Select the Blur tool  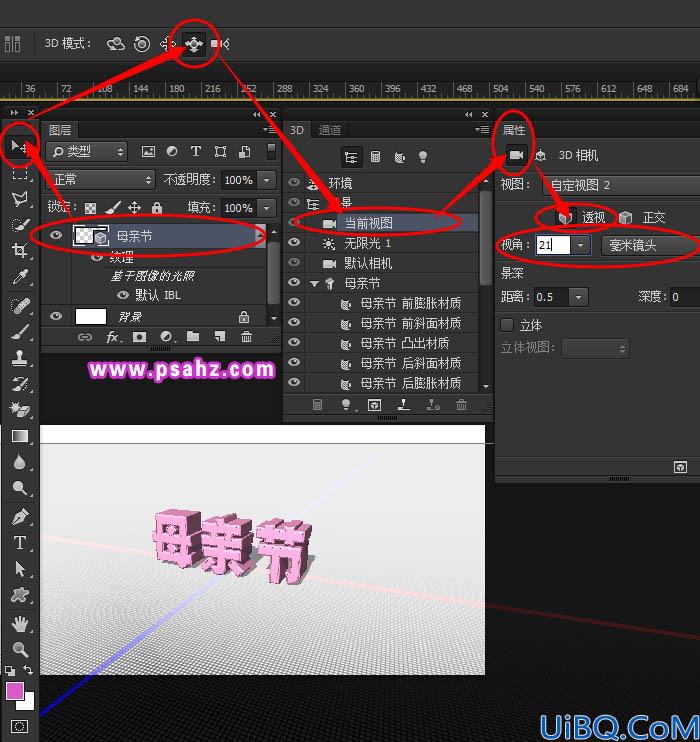click(19, 462)
